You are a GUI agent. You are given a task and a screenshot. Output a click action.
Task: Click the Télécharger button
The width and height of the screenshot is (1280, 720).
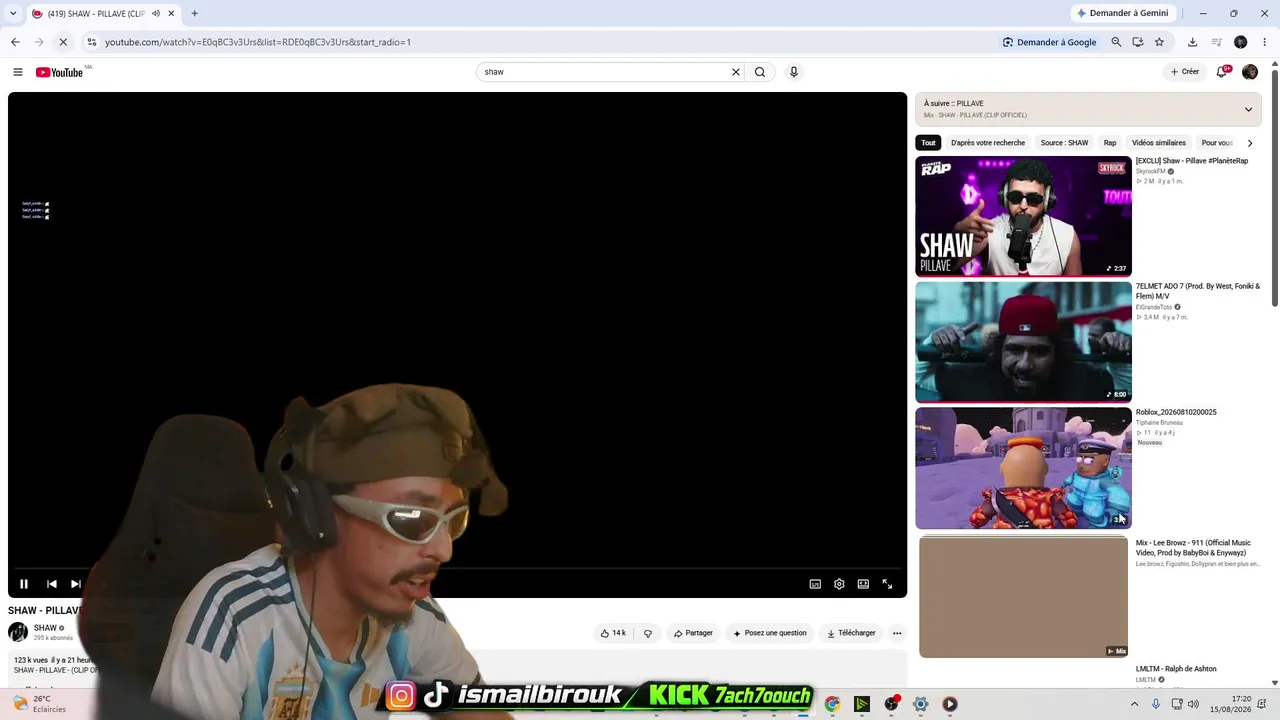(x=851, y=633)
